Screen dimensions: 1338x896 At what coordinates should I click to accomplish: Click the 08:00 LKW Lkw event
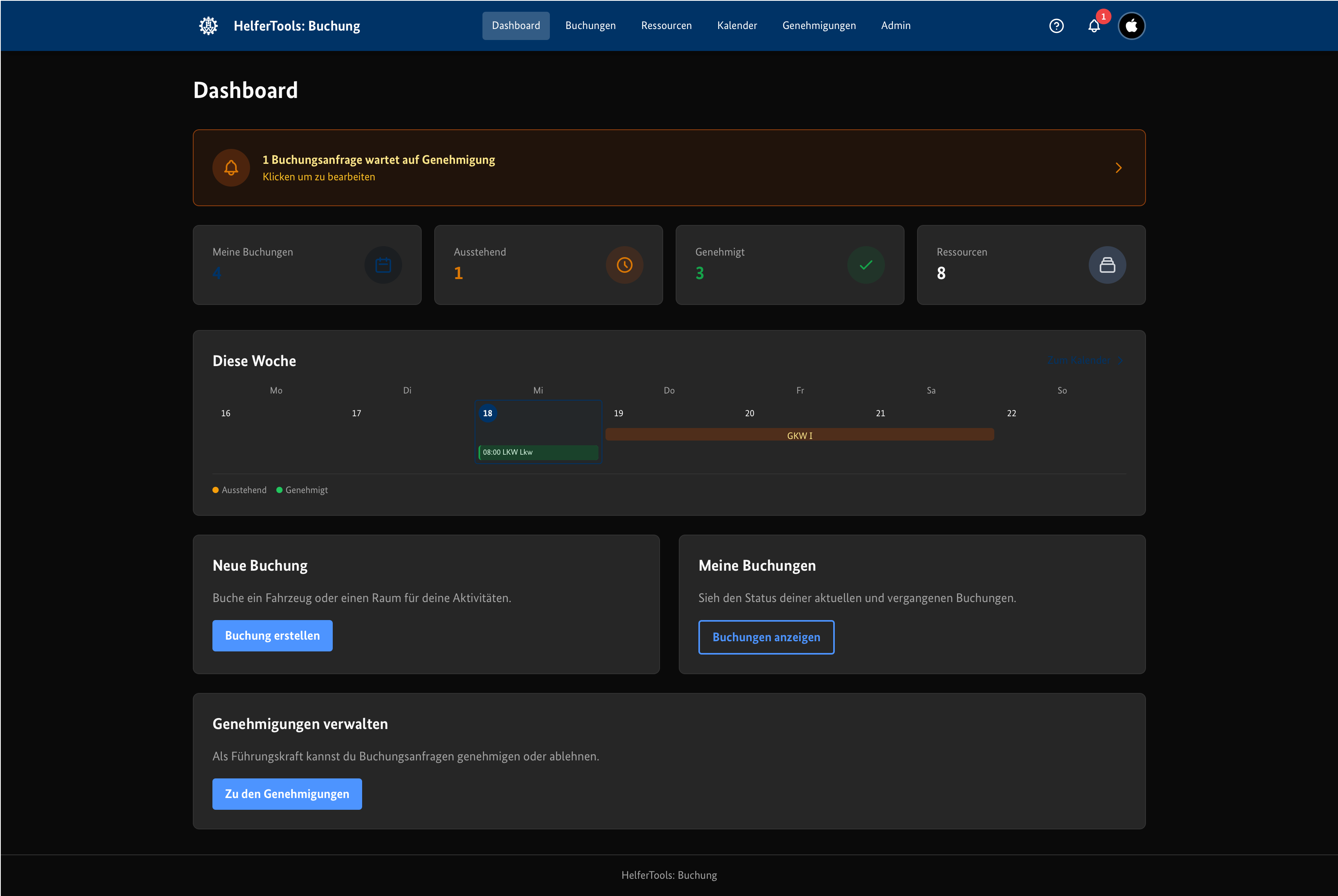[538, 452]
